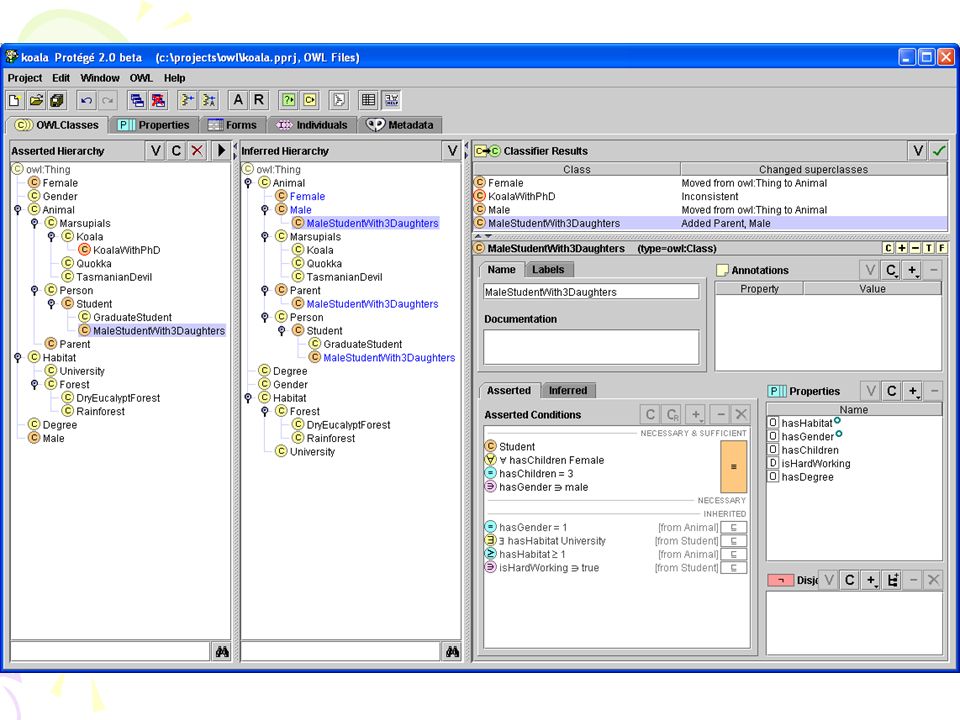Click the new project icon in the toolbar
This screenshot has width=960, height=720.
pos(15,100)
